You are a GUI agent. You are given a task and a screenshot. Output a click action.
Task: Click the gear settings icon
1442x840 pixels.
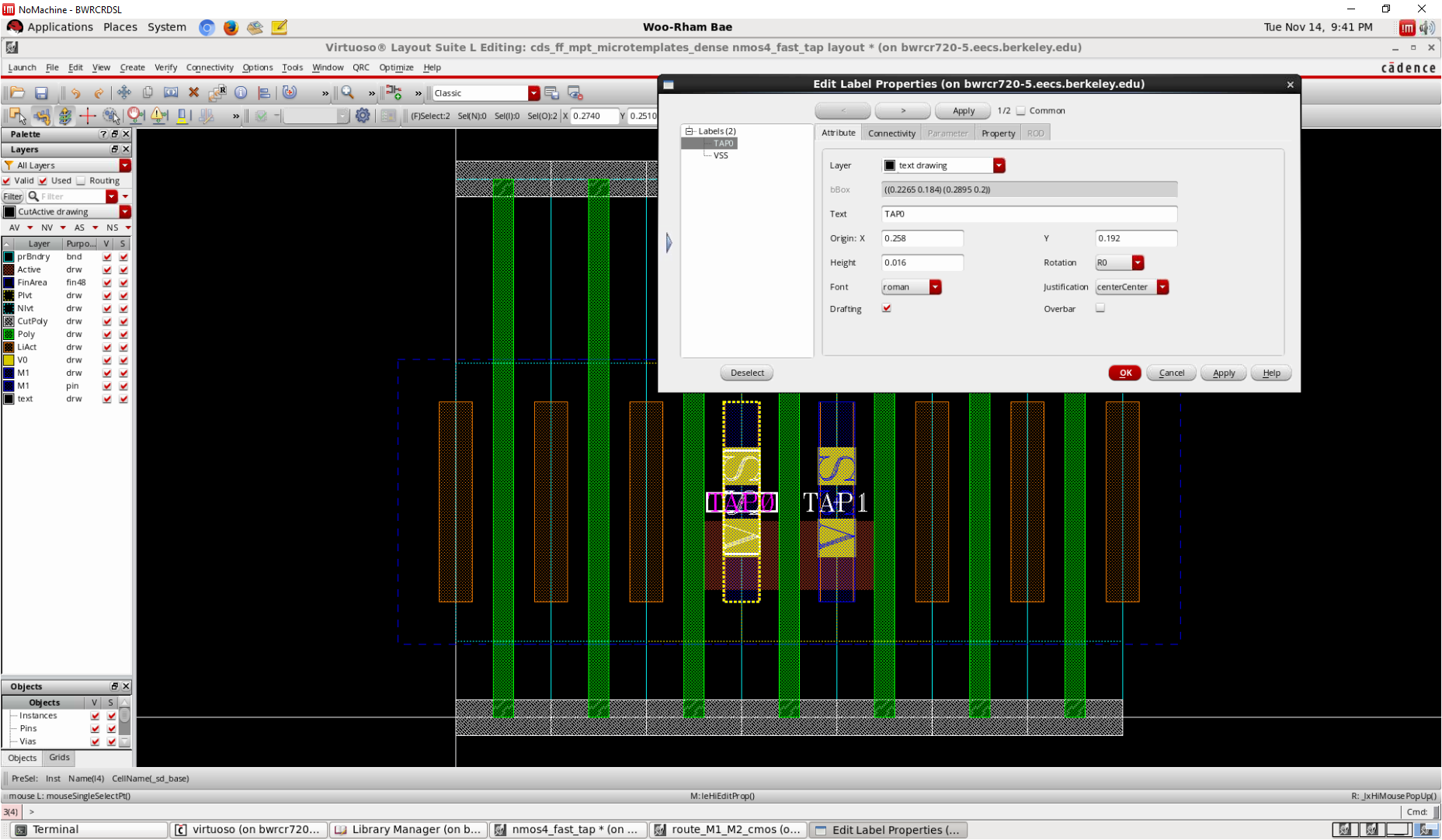363,116
